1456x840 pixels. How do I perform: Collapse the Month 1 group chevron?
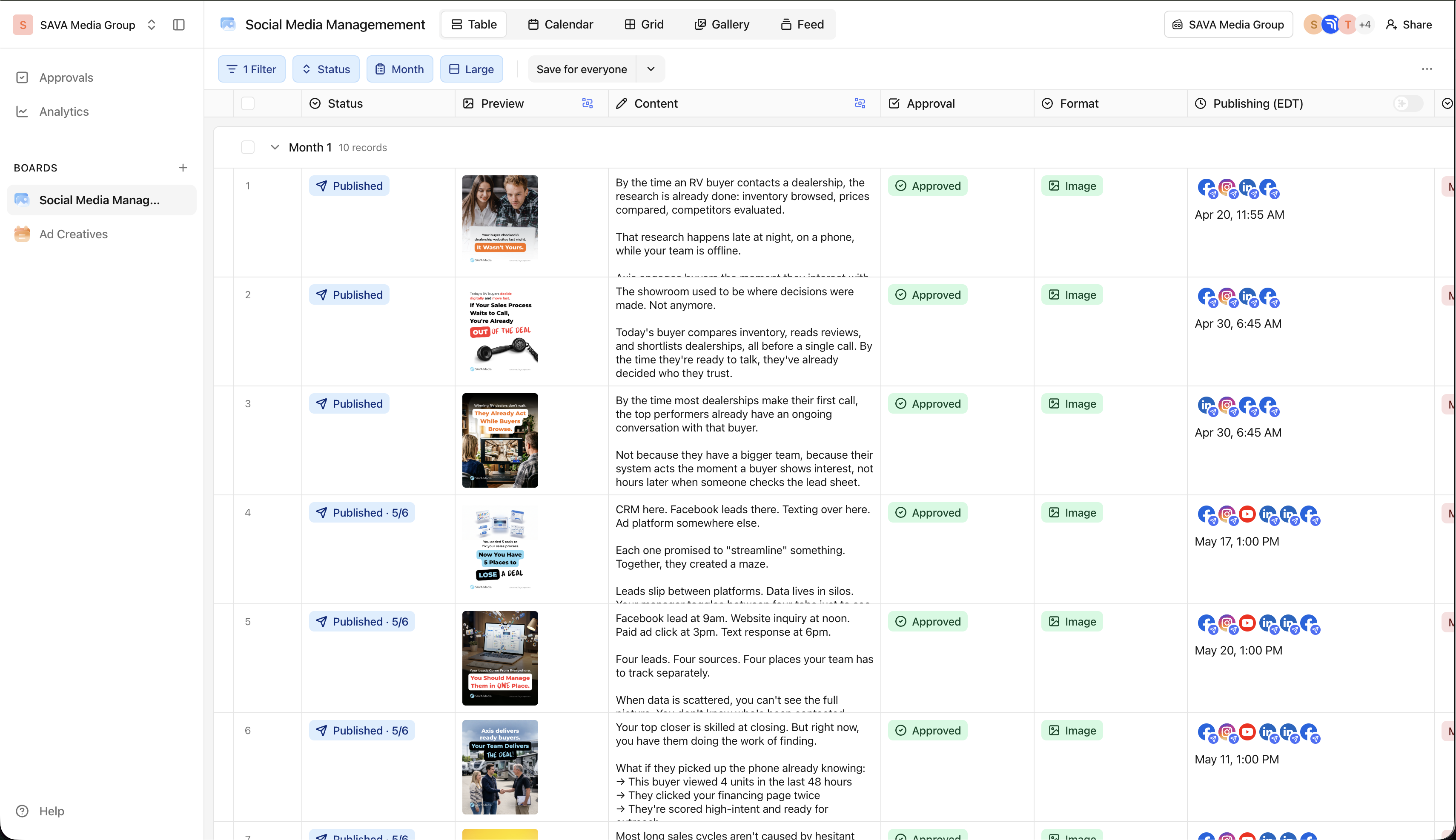tap(275, 147)
